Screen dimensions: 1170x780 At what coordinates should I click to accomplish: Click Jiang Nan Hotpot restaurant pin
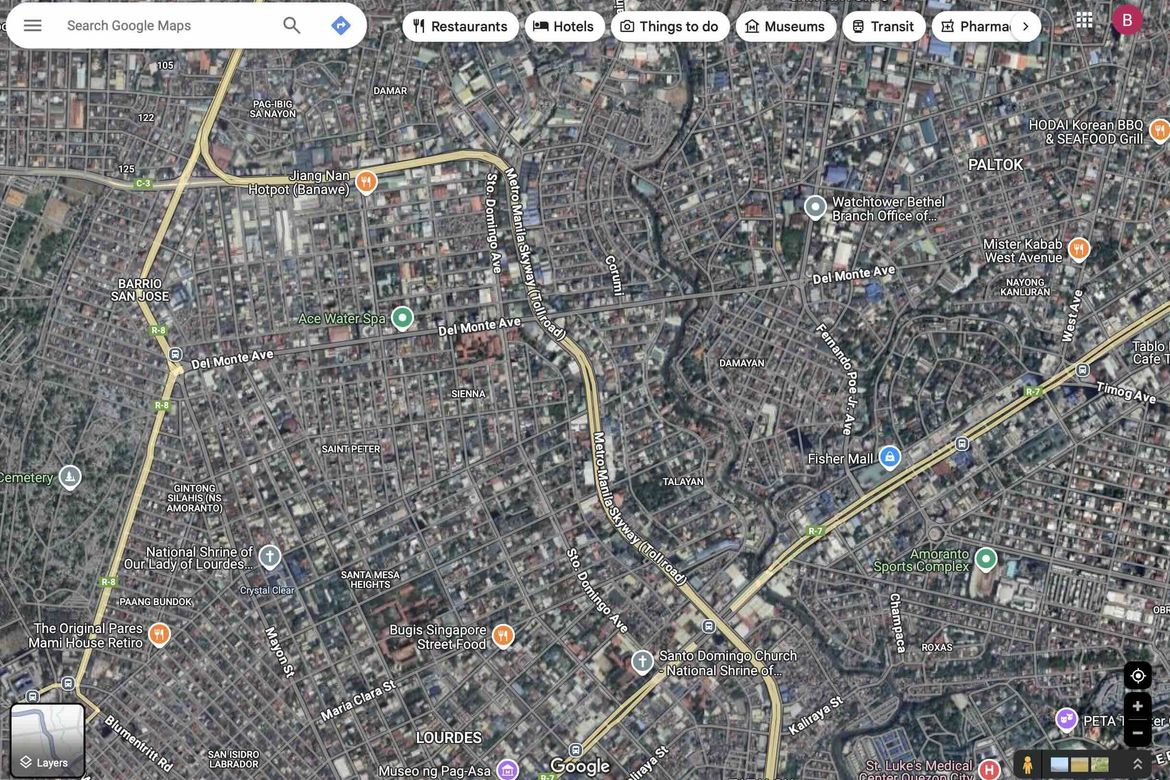pyautogui.click(x=366, y=181)
